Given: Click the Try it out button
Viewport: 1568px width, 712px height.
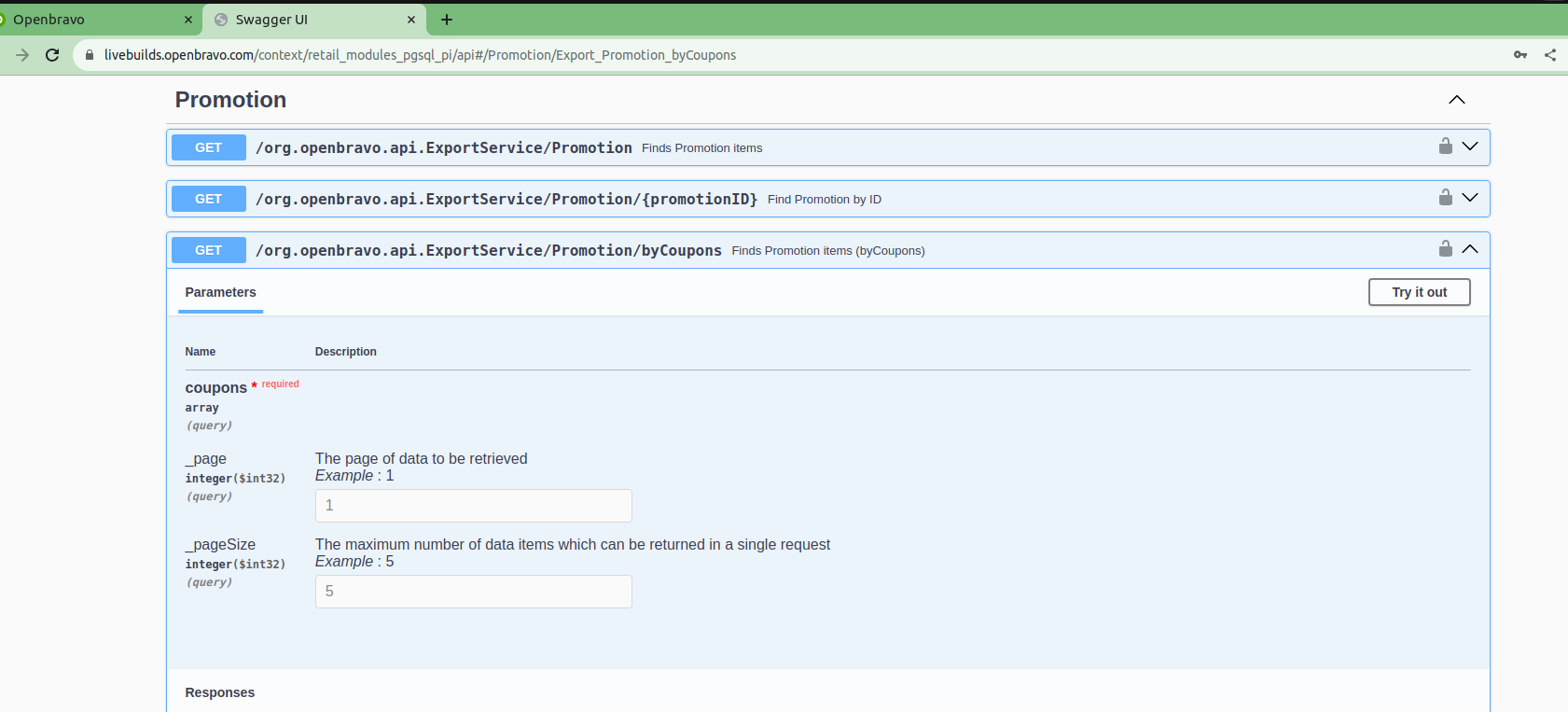Looking at the screenshot, I should (x=1419, y=292).
